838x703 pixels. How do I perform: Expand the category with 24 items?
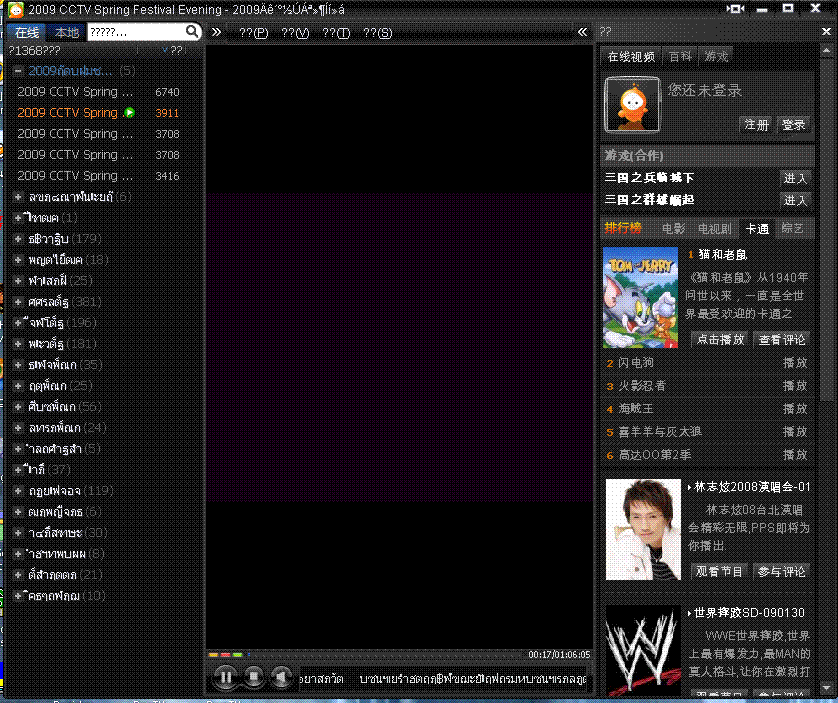tap(18, 428)
